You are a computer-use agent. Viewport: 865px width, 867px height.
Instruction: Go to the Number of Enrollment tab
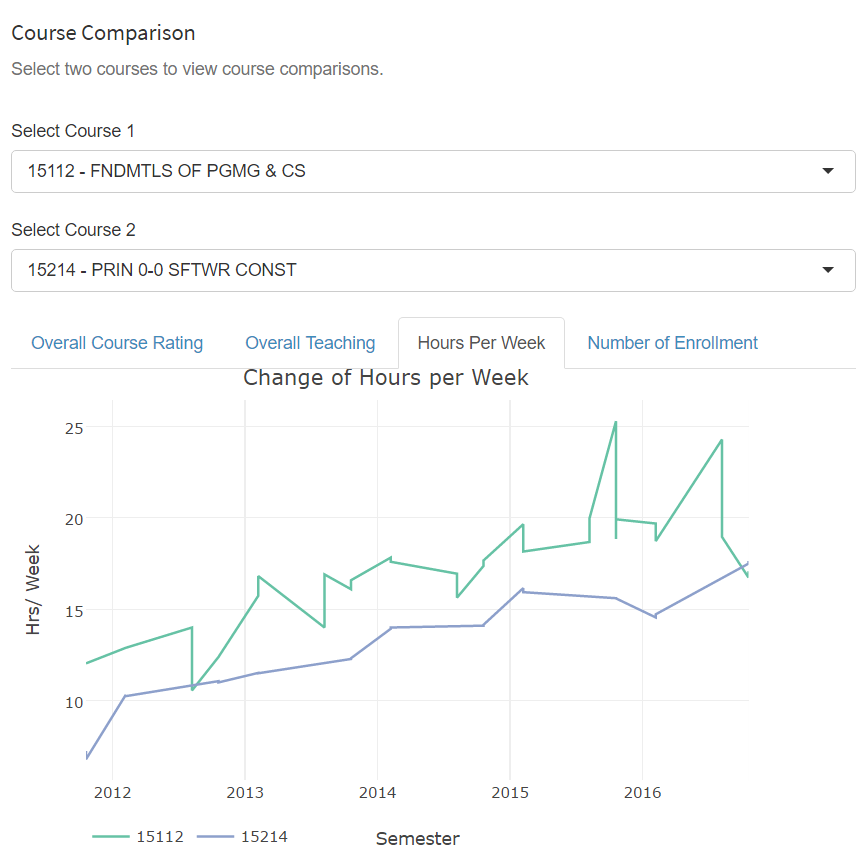coord(672,343)
